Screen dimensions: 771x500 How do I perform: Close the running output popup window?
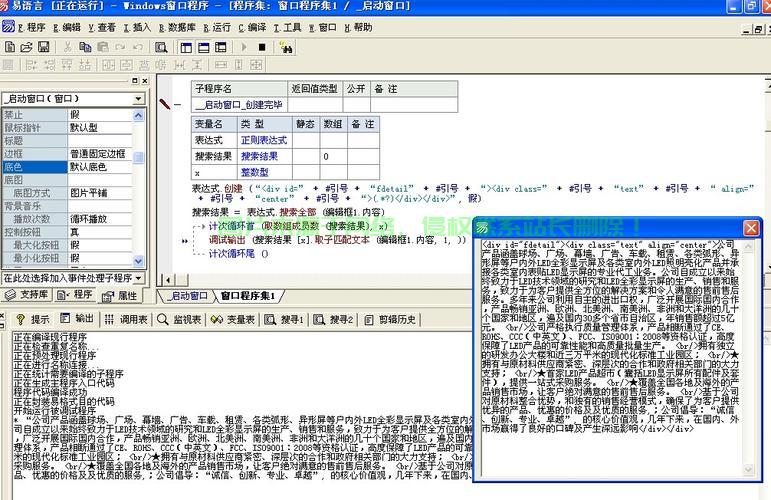tap(751, 228)
